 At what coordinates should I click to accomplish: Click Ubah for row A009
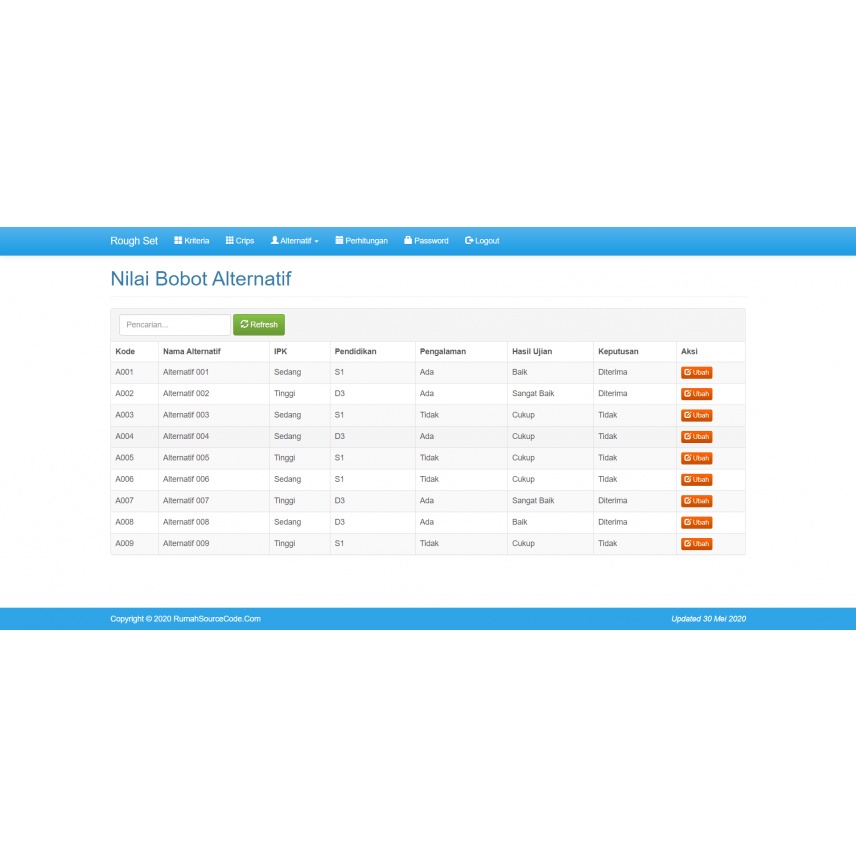(697, 544)
